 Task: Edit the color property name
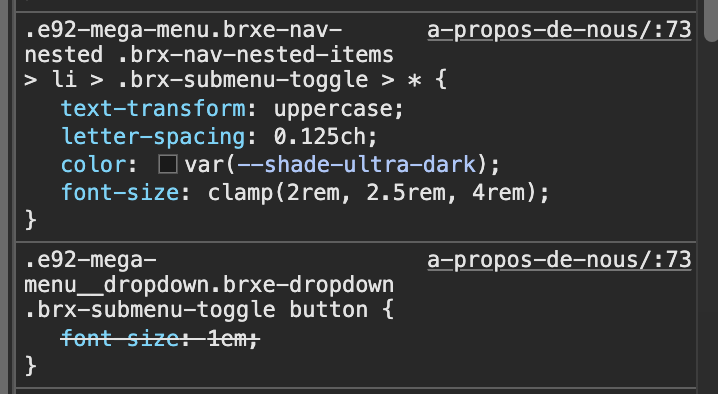(x=94, y=164)
